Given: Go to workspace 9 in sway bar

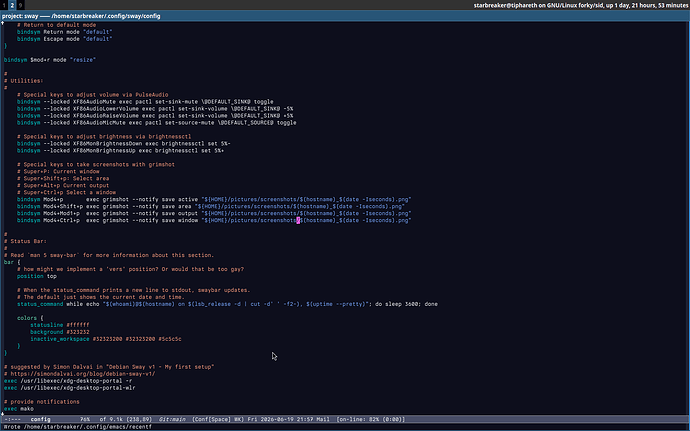Looking at the screenshot, I should coord(20,5).
